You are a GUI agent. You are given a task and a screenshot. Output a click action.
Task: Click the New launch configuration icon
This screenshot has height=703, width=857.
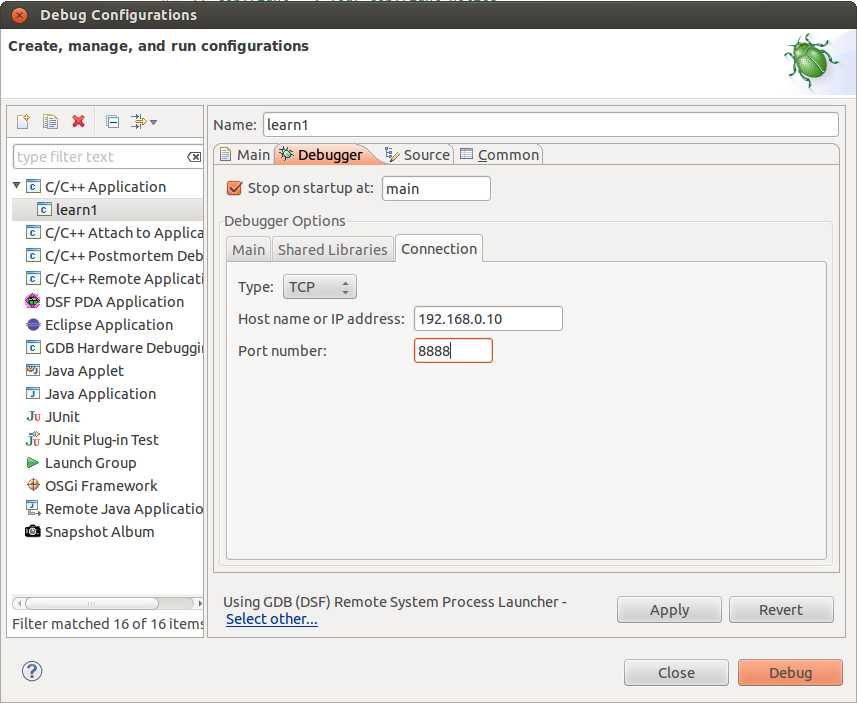pyautogui.click(x=24, y=121)
